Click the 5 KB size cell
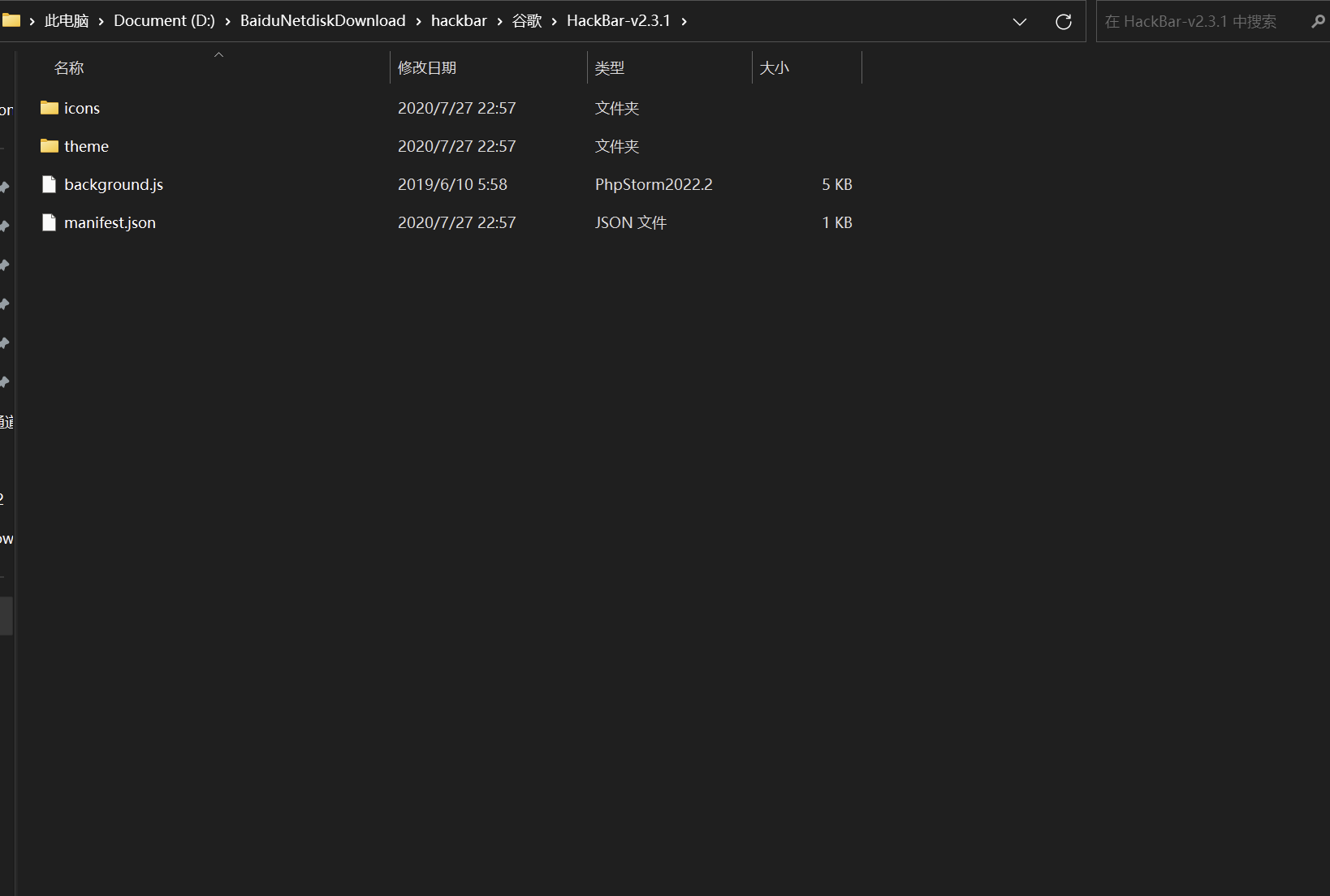1330x896 pixels. click(x=837, y=184)
